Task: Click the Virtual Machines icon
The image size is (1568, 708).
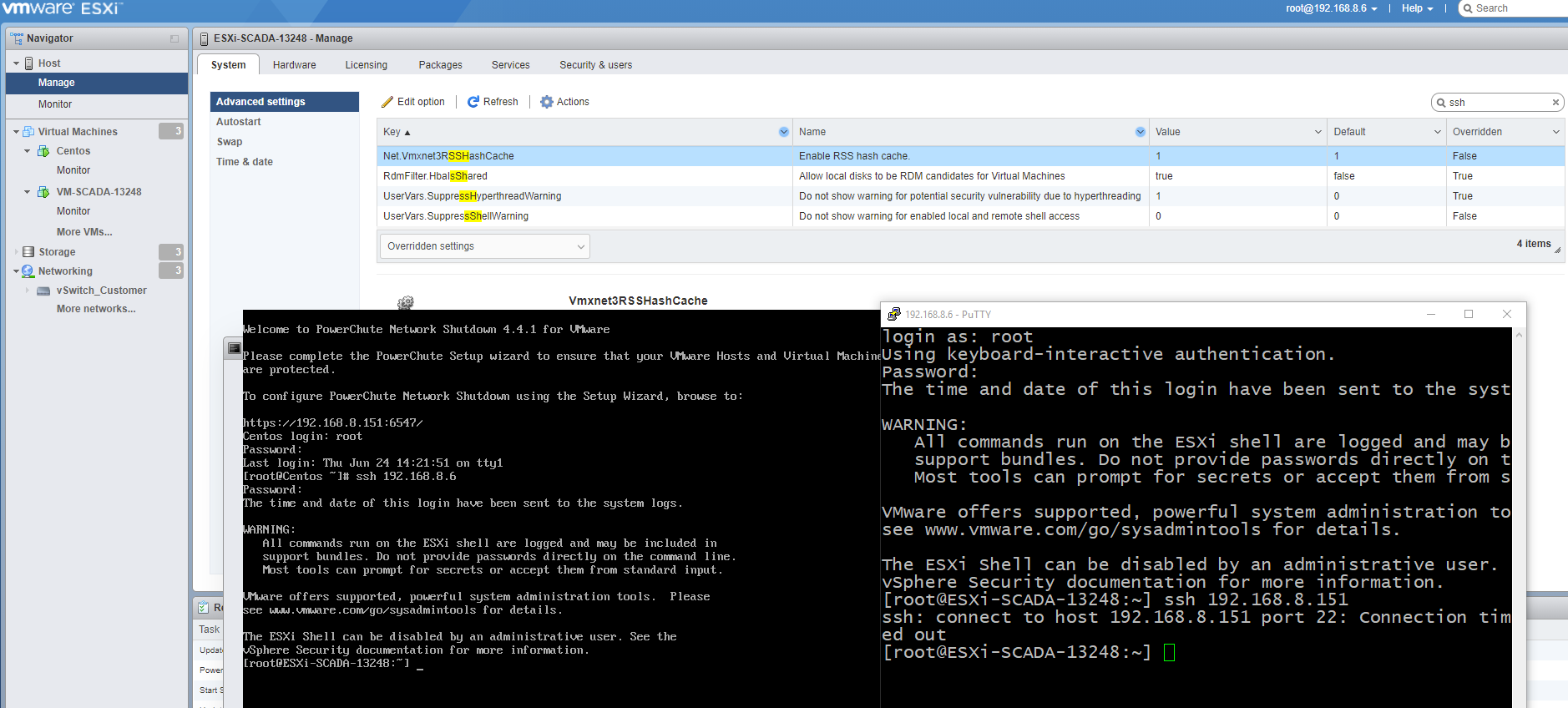Action: click(x=28, y=132)
